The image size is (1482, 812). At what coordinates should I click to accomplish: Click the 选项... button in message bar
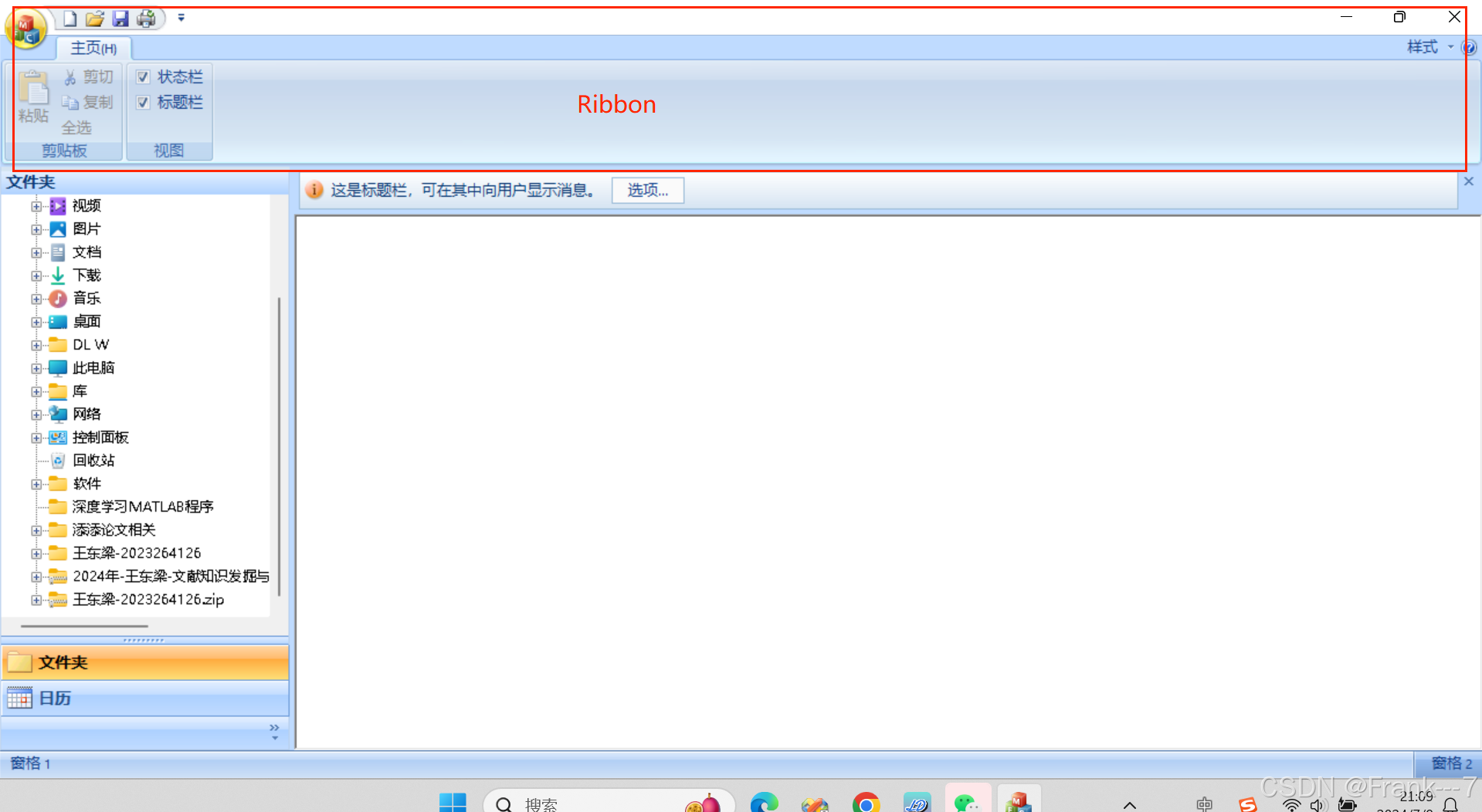647,190
